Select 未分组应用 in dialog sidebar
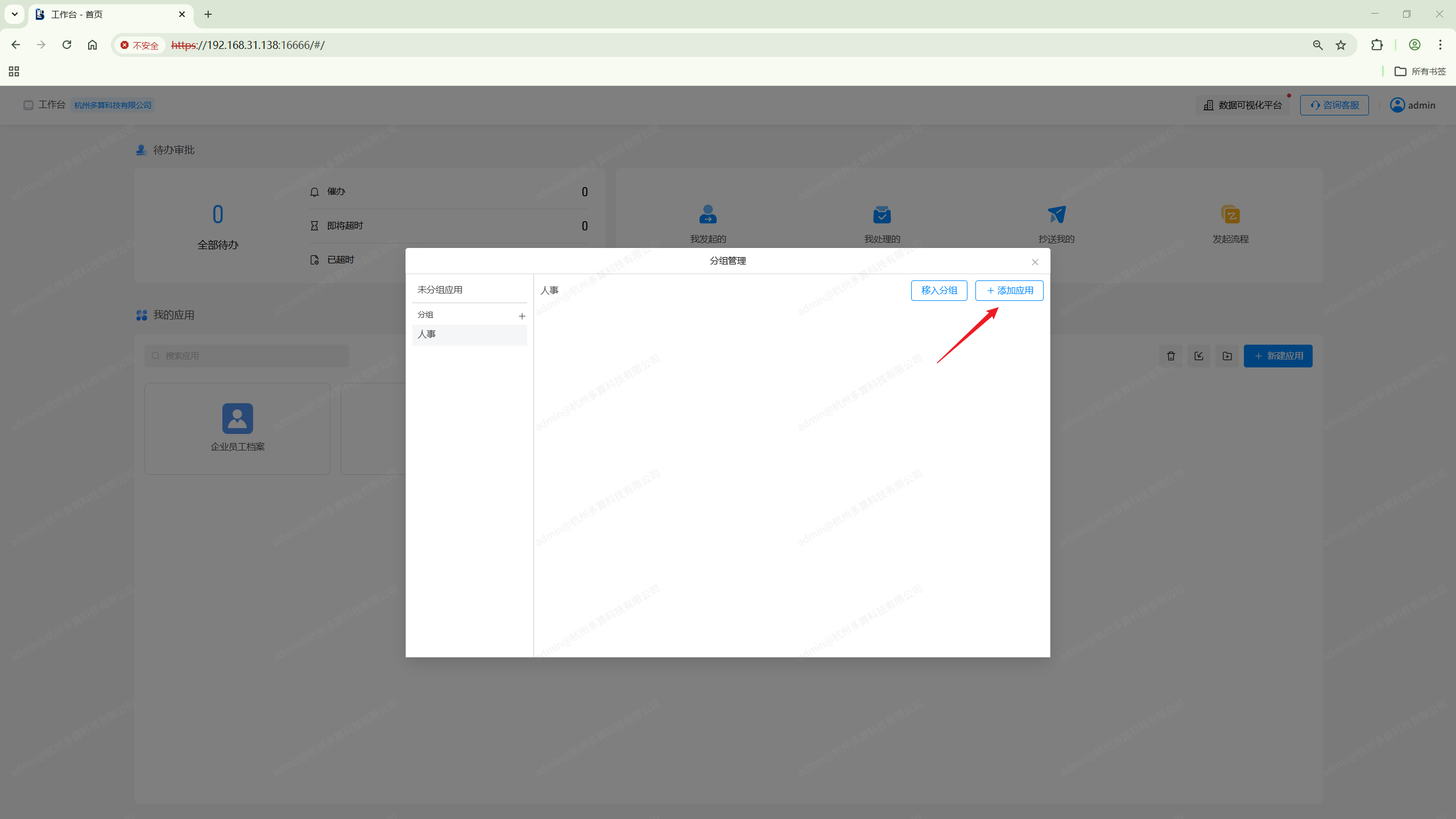This screenshot has width=1456, height=819. (440, 289)
